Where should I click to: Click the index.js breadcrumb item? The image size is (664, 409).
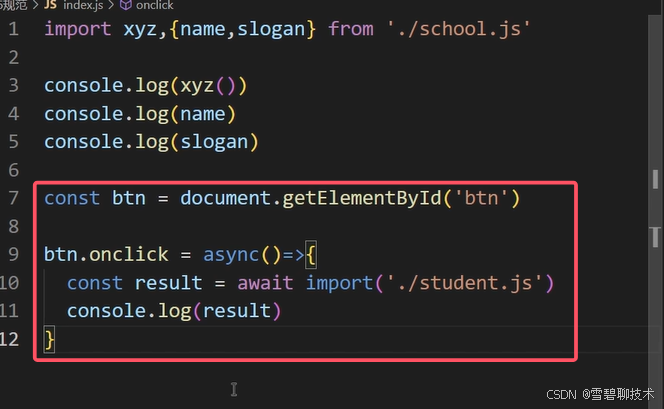tap(83, 5)
